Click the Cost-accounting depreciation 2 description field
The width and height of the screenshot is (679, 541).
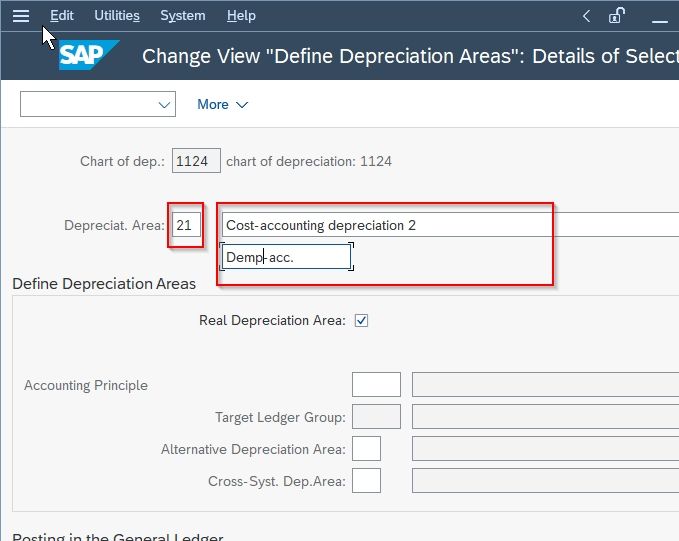(450, 225)
